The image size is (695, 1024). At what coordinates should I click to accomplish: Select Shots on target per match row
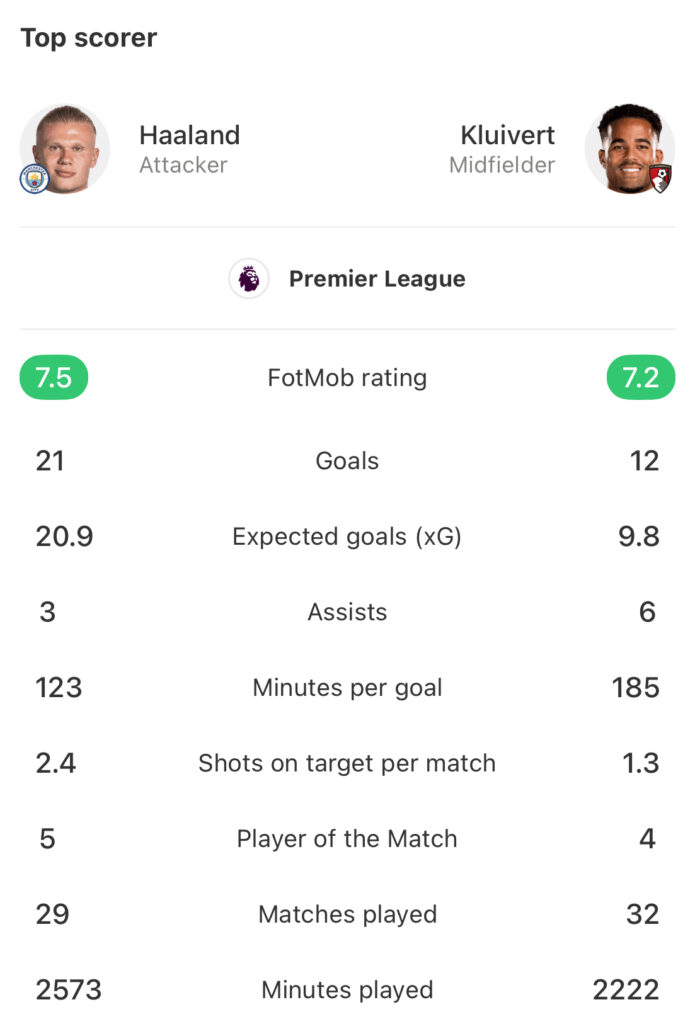(x=348, y=763)
